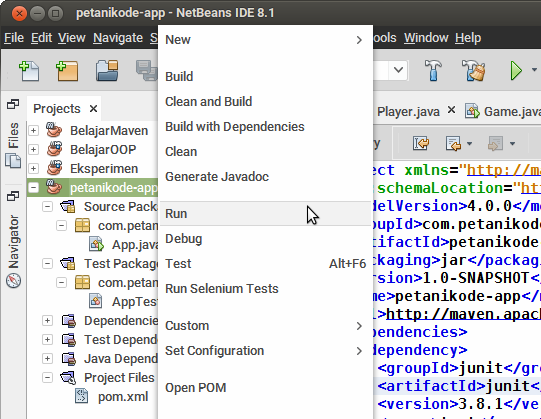Close the Projects tab
541x419 pixels.
coord(93,109)
